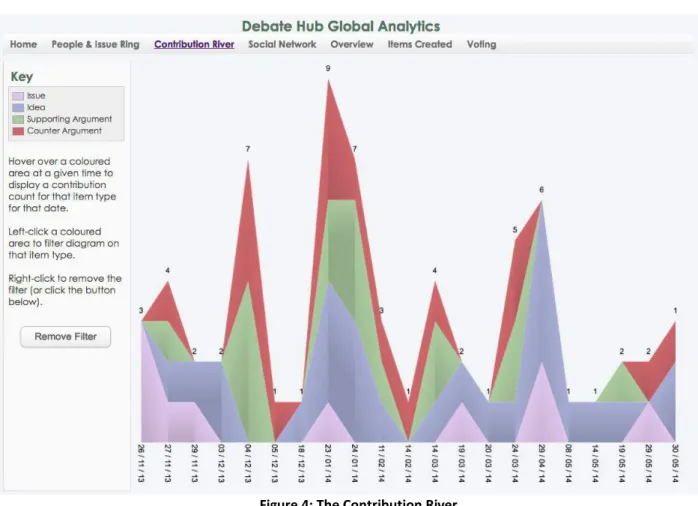The height and width of the screenshot is (506, 698).
Task: Click the Counter Argument red swatch
Action: [x=18, y=131]
